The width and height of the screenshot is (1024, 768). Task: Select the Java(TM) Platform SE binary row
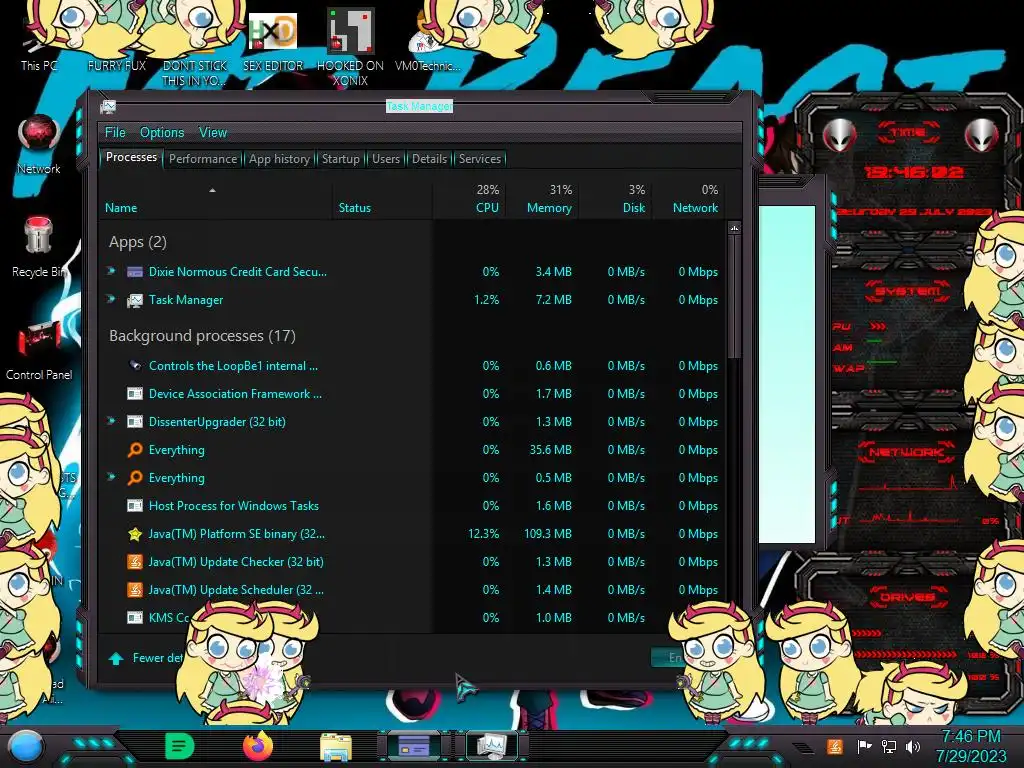coord(411,534)
